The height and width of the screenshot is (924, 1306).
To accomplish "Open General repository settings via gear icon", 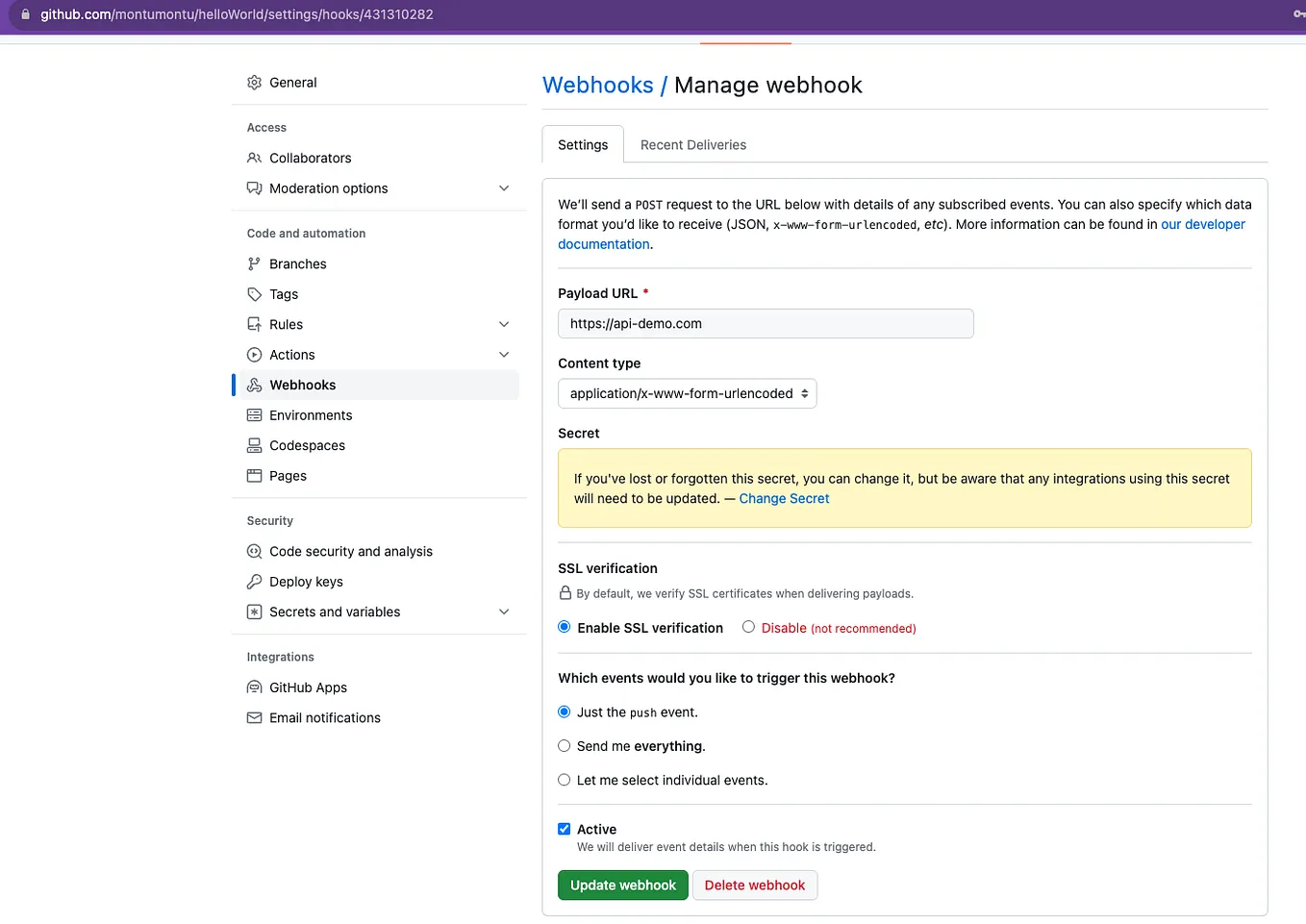I will click(253, 83).
